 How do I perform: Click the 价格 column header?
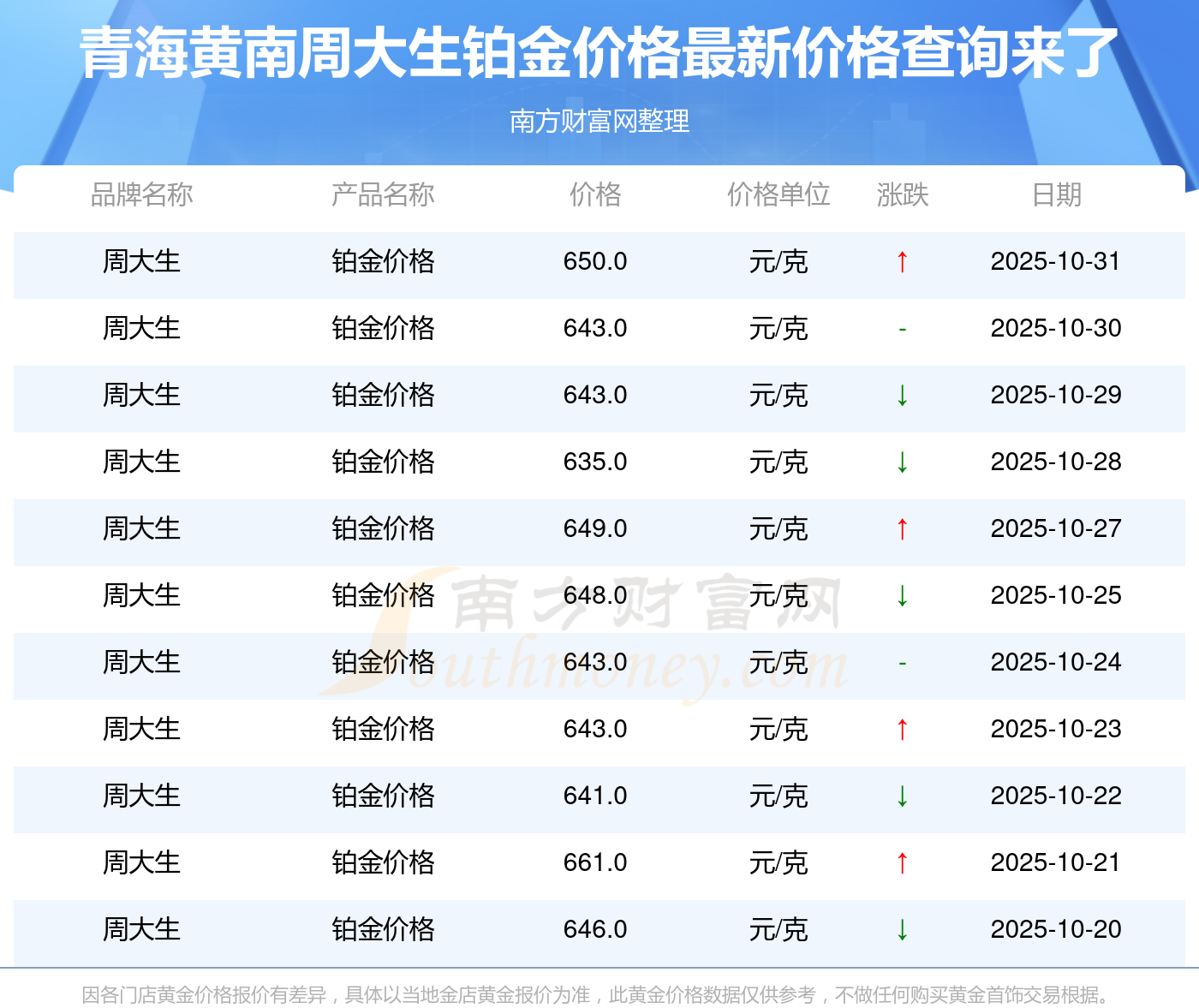click(595, 195)
